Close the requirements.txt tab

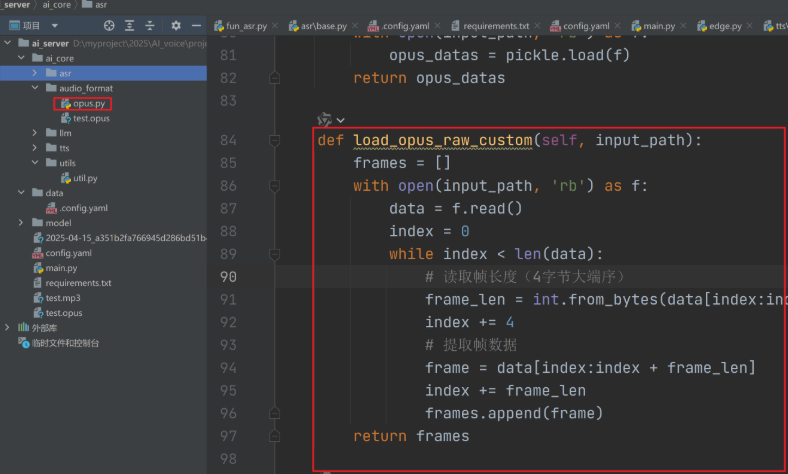click(537, 26)
